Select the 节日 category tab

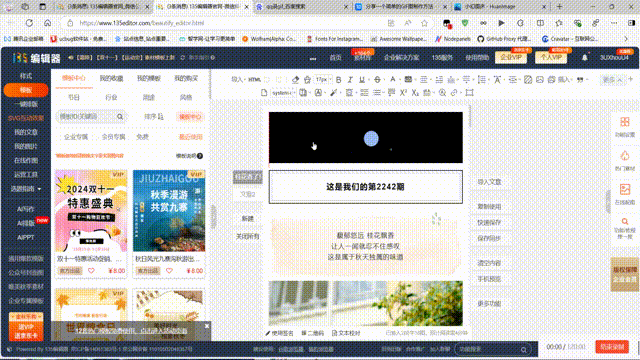coord(74,98)
